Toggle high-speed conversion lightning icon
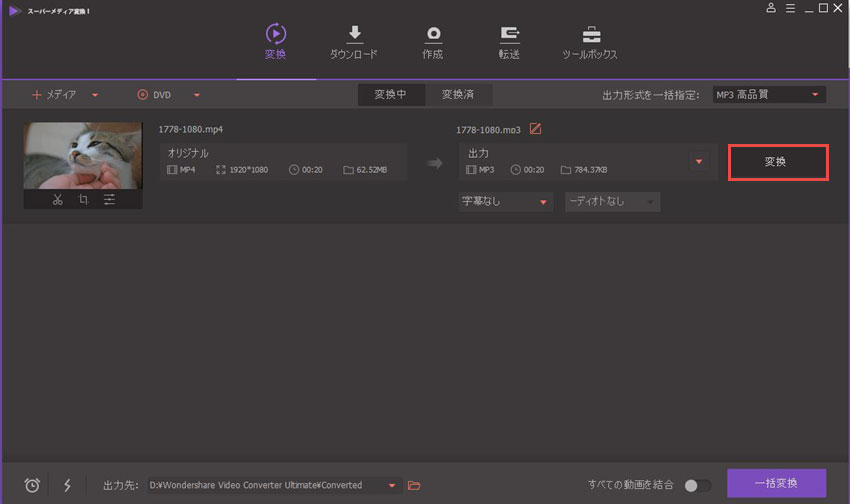The image size is (850, 504). point(67,485)
